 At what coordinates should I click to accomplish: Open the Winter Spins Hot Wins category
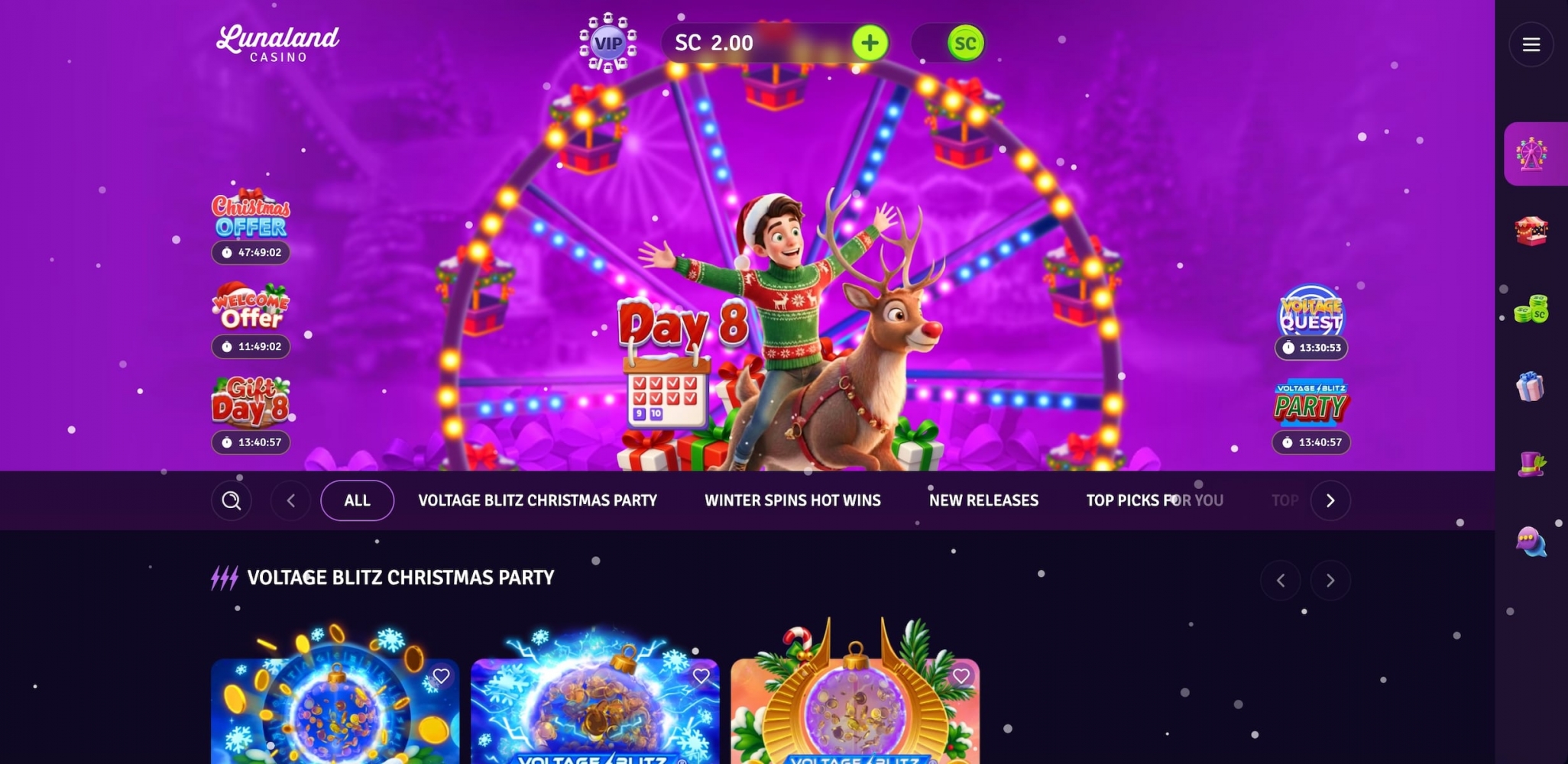pos(792,500)
